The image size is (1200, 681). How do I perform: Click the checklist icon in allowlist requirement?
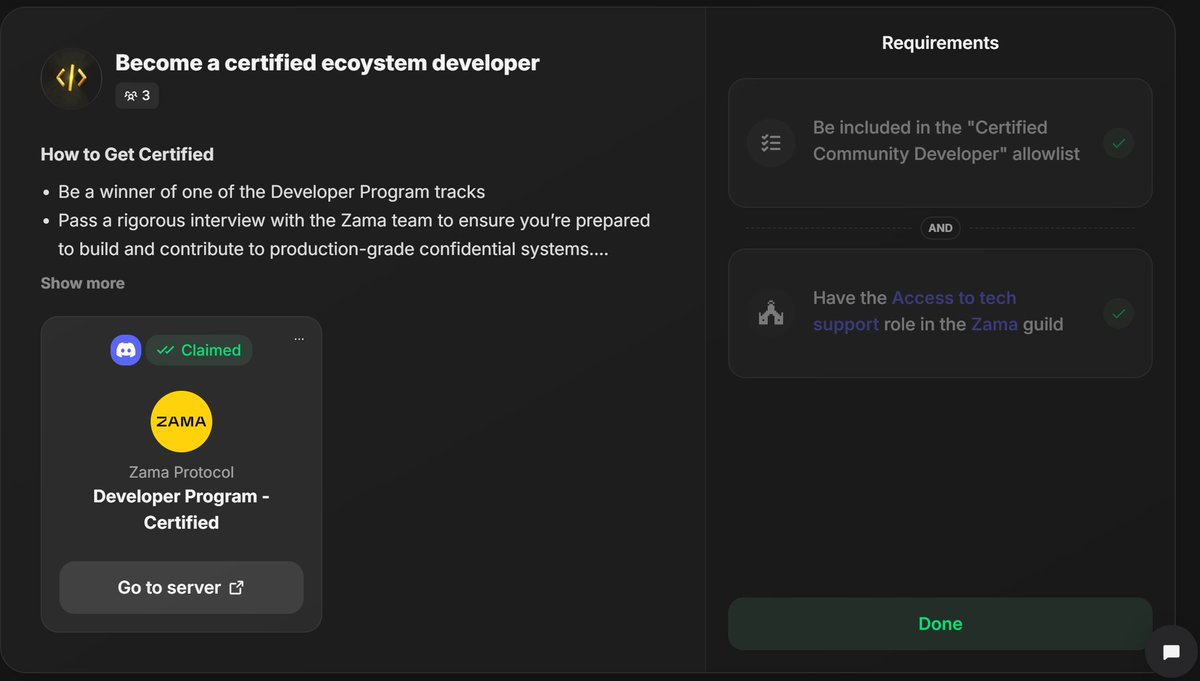[771, 143]
